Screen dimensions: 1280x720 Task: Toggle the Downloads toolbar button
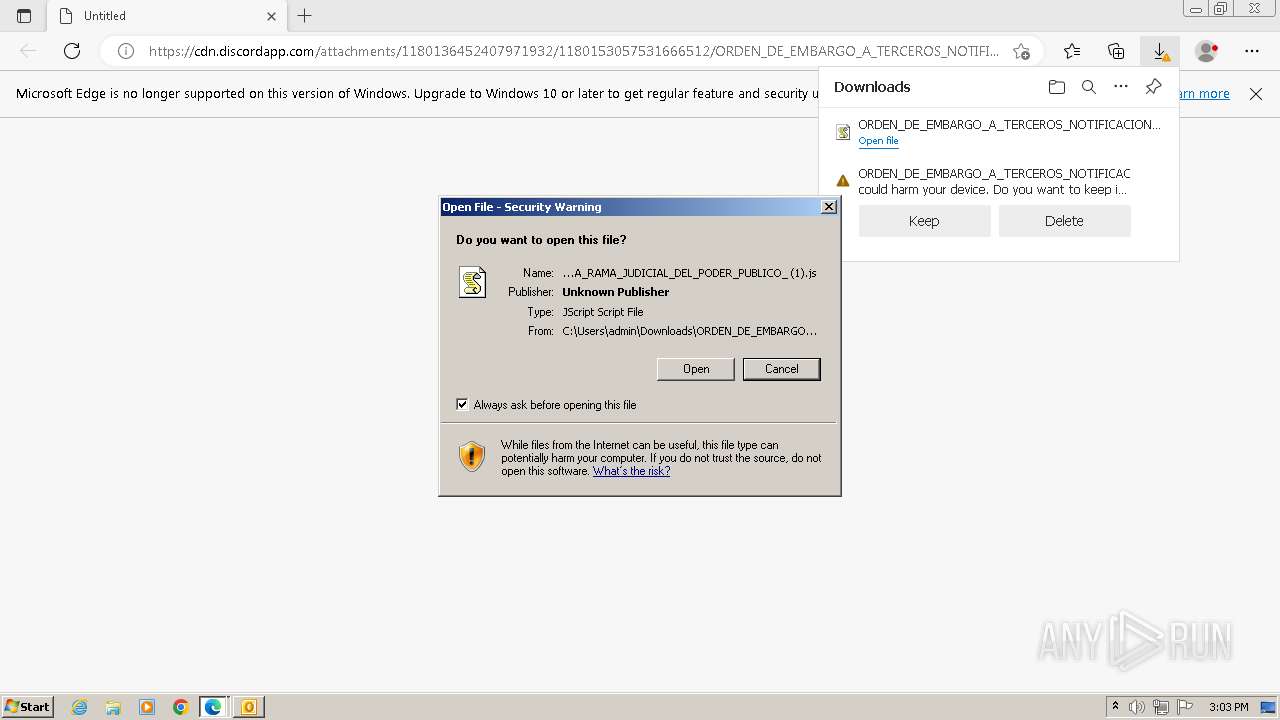(x=1160, y=51)
